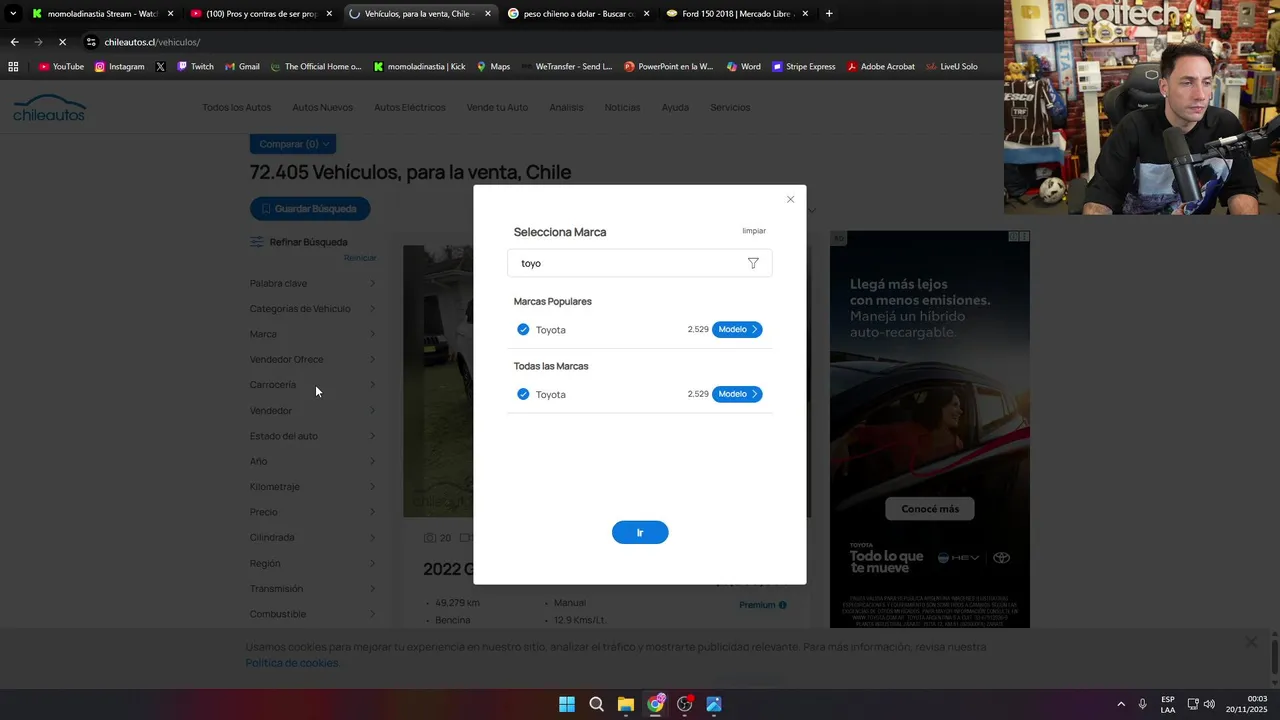Open Vende tu Auto menu
The width and height of the screenshot is (1280, 720).
point(497,107)
